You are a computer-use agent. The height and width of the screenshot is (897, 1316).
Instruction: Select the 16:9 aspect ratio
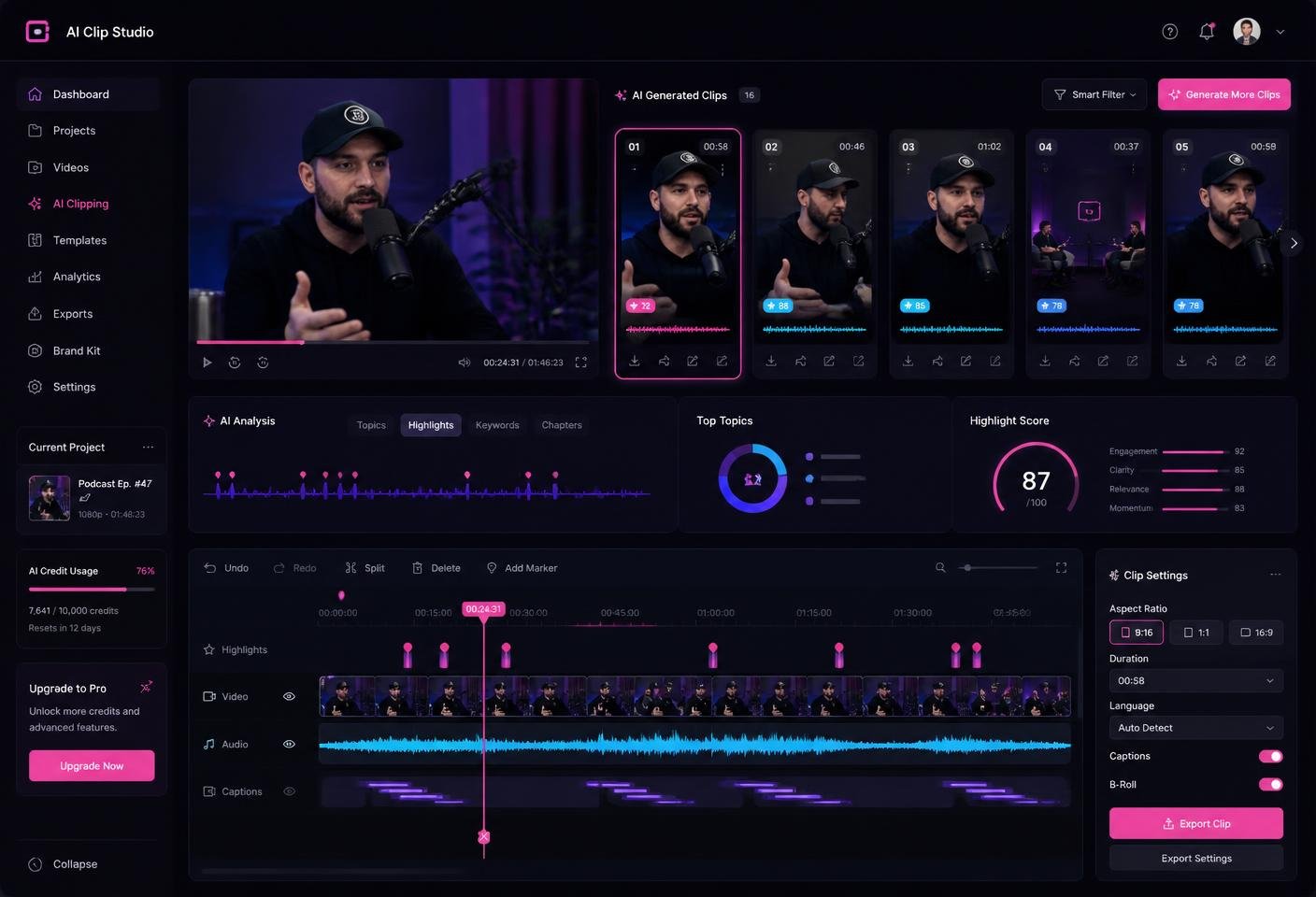click(1256, 633)
